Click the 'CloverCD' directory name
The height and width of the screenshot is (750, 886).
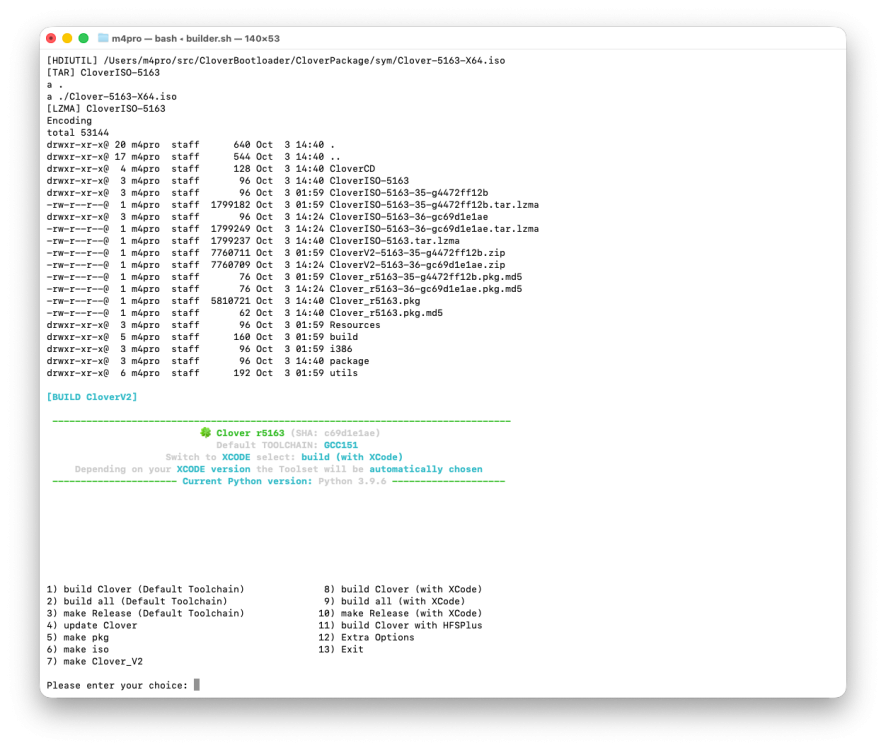pos(352,168)
